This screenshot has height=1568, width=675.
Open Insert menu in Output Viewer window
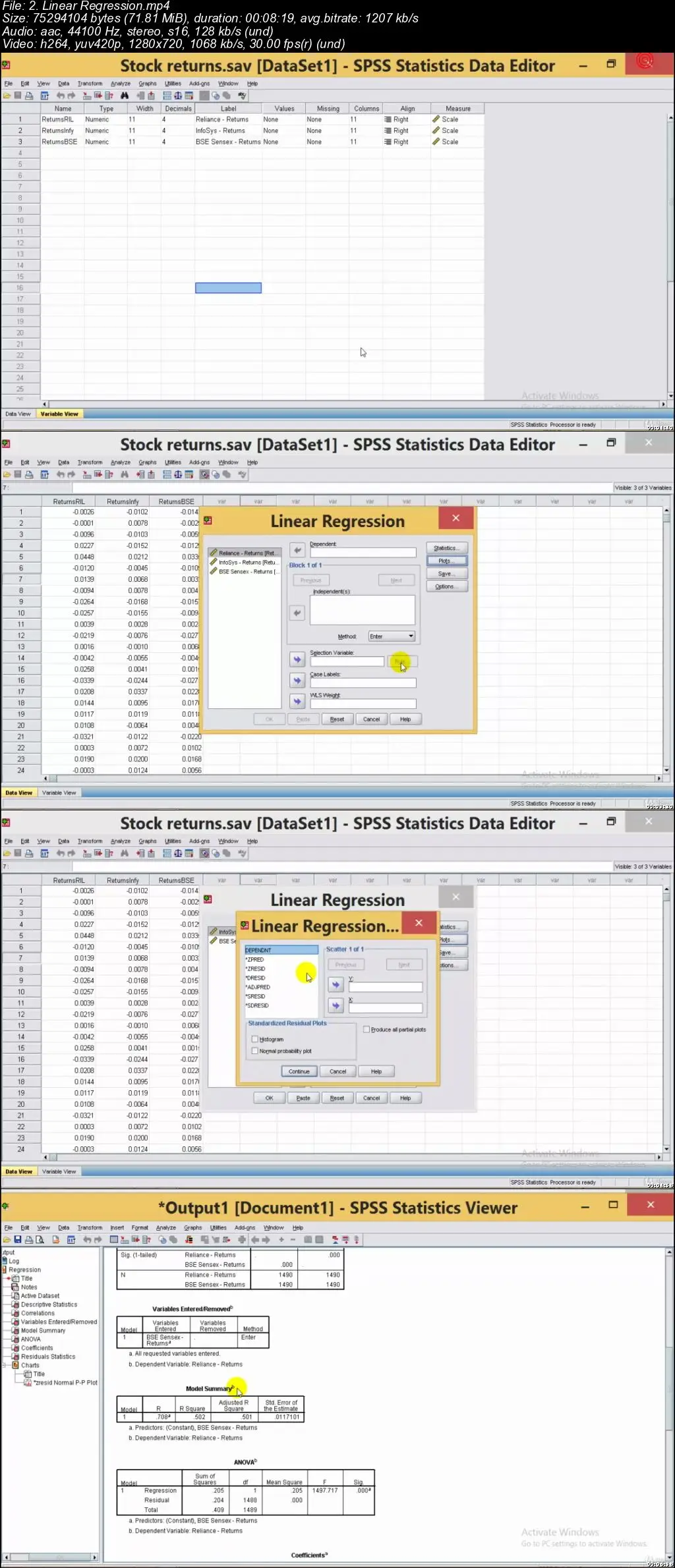[117, 1228]
